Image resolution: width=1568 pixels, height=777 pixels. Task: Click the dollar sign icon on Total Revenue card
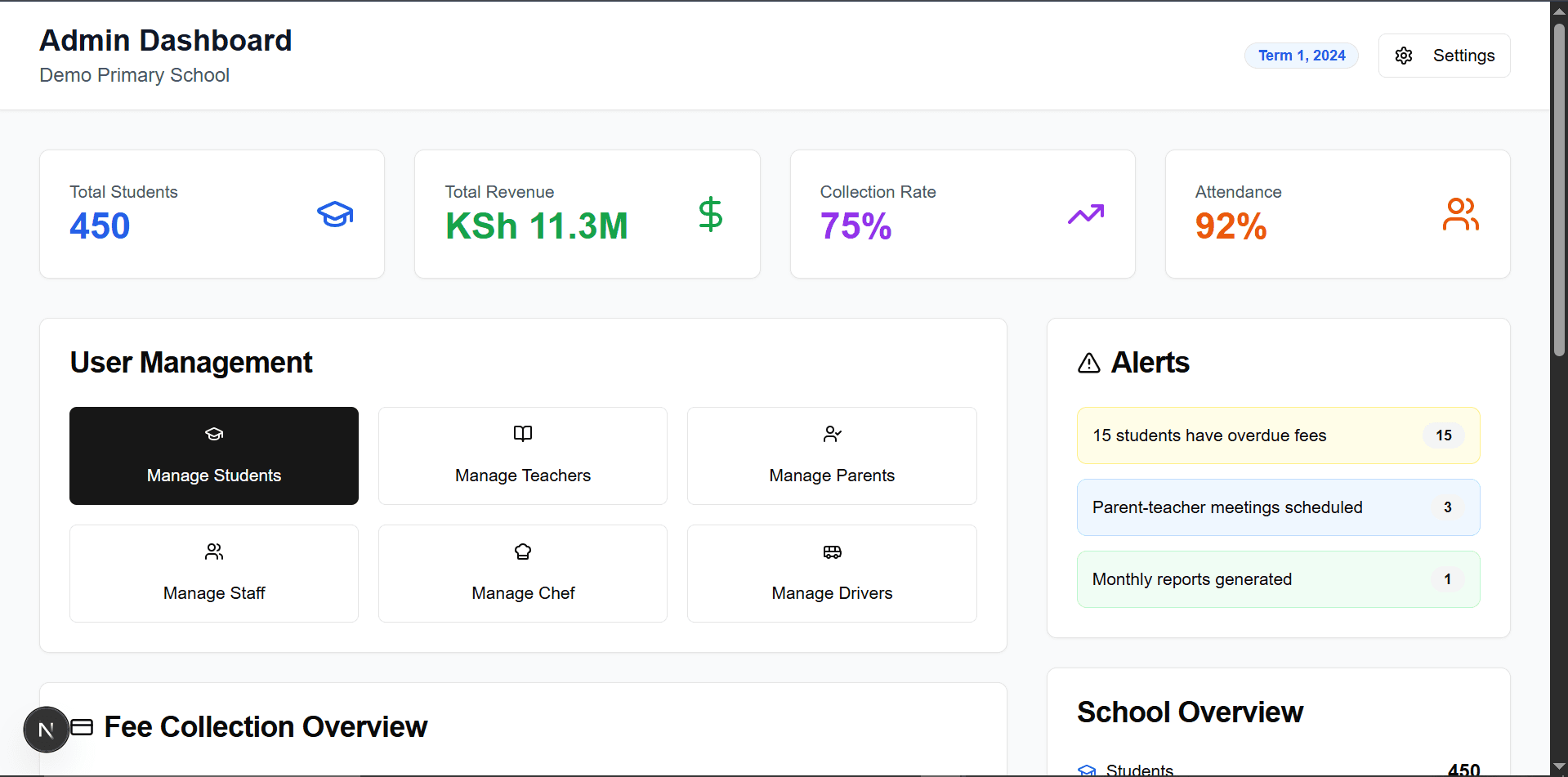coord(710,214)
